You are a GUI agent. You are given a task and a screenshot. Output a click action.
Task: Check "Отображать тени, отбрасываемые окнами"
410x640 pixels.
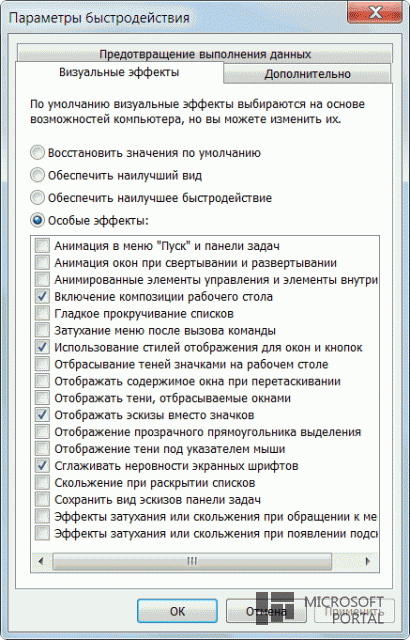click(42, 398)
